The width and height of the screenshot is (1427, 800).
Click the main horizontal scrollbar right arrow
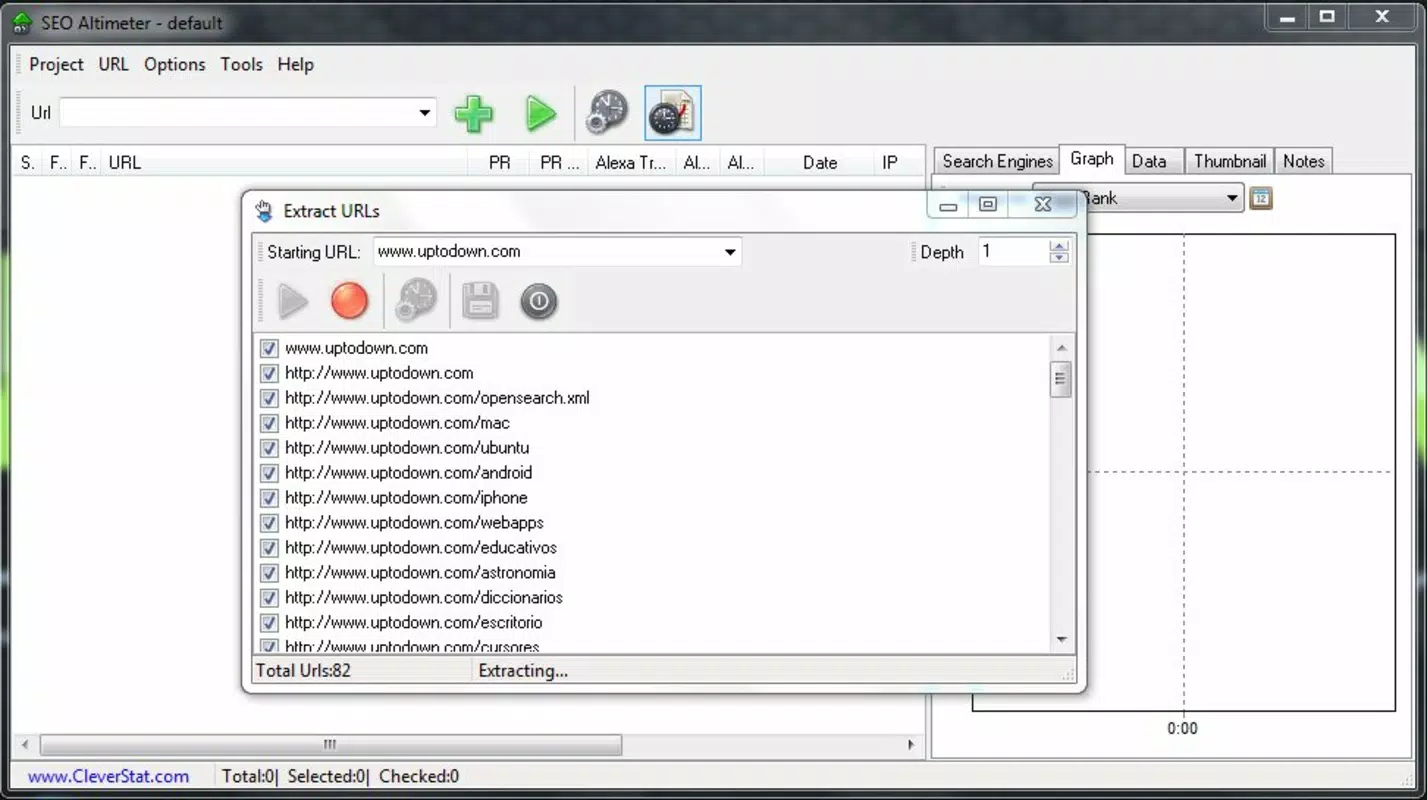(911, 745)
